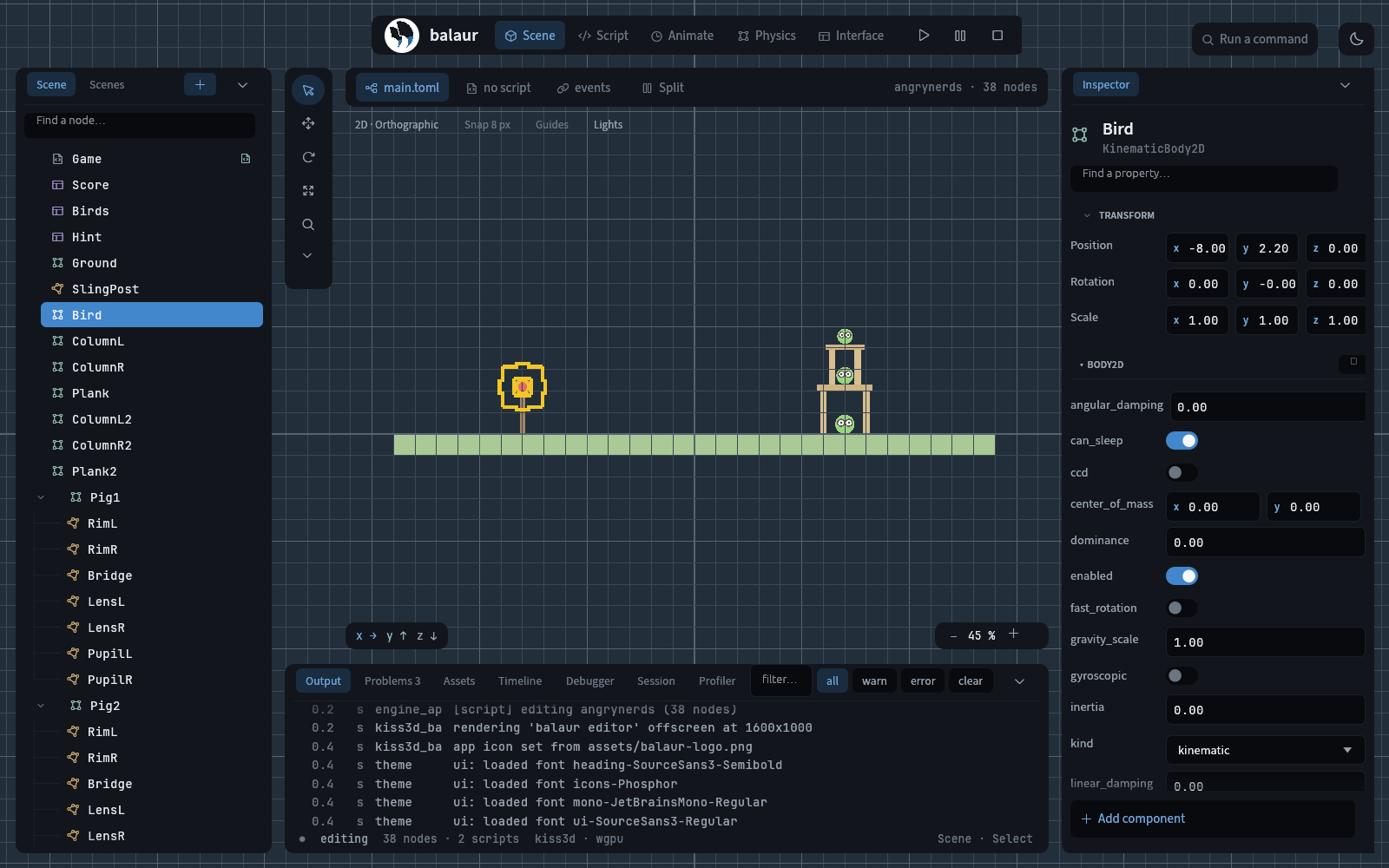
Task: Add a new node with plus button
Action: pyautogui.click(x=200, y=84)
